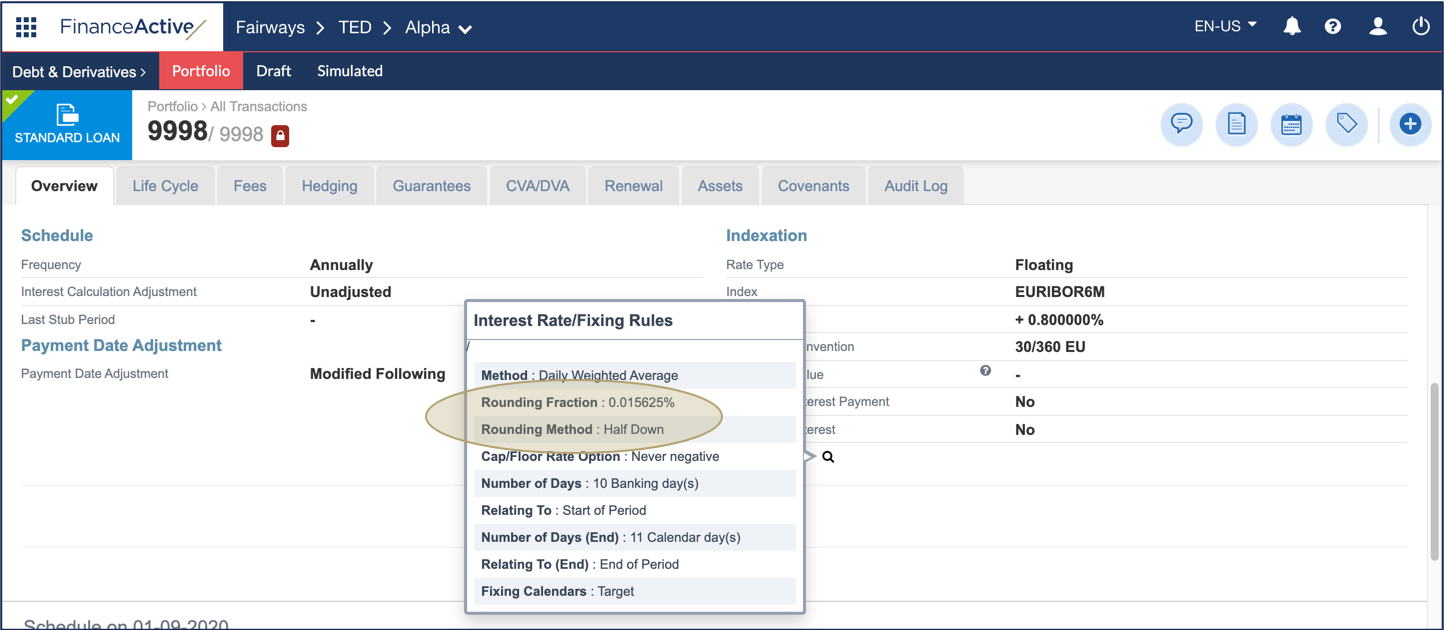Click the red lock icon
This screenshot has width=1444, height=630.
pyautogui.click(x=280, y=135)
